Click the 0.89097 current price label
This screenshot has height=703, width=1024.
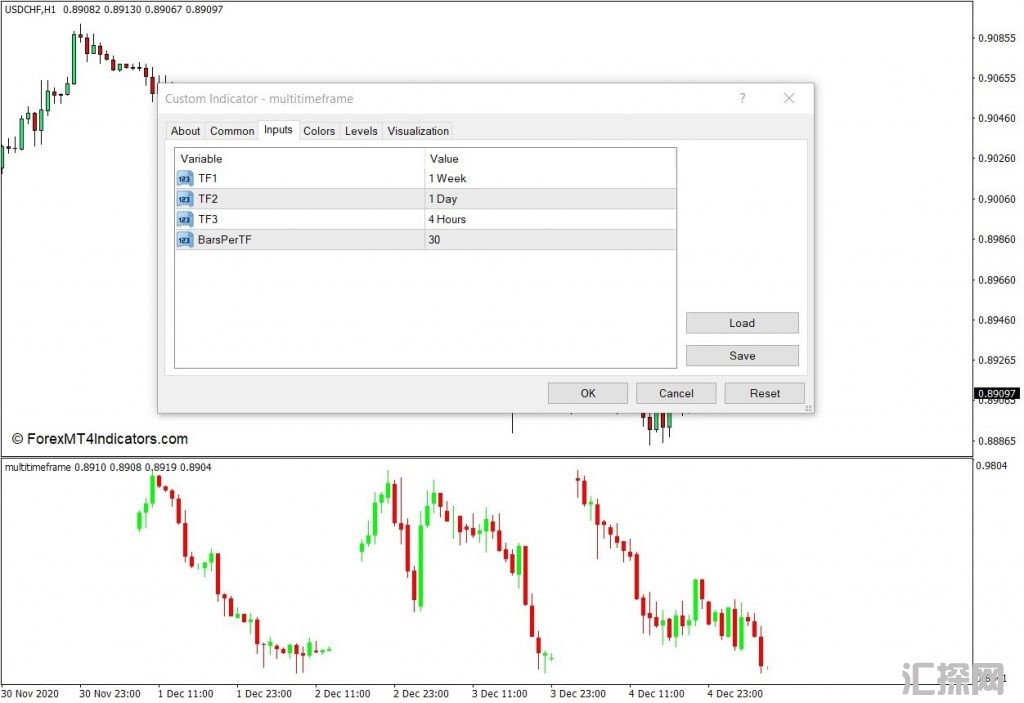(x=996, y=393)
